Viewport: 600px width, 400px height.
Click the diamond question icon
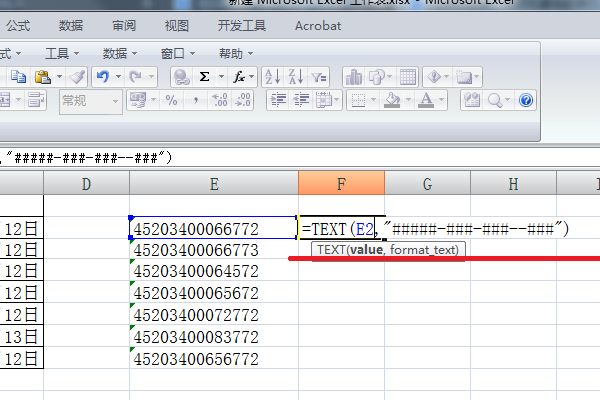[x=434, y=77]
